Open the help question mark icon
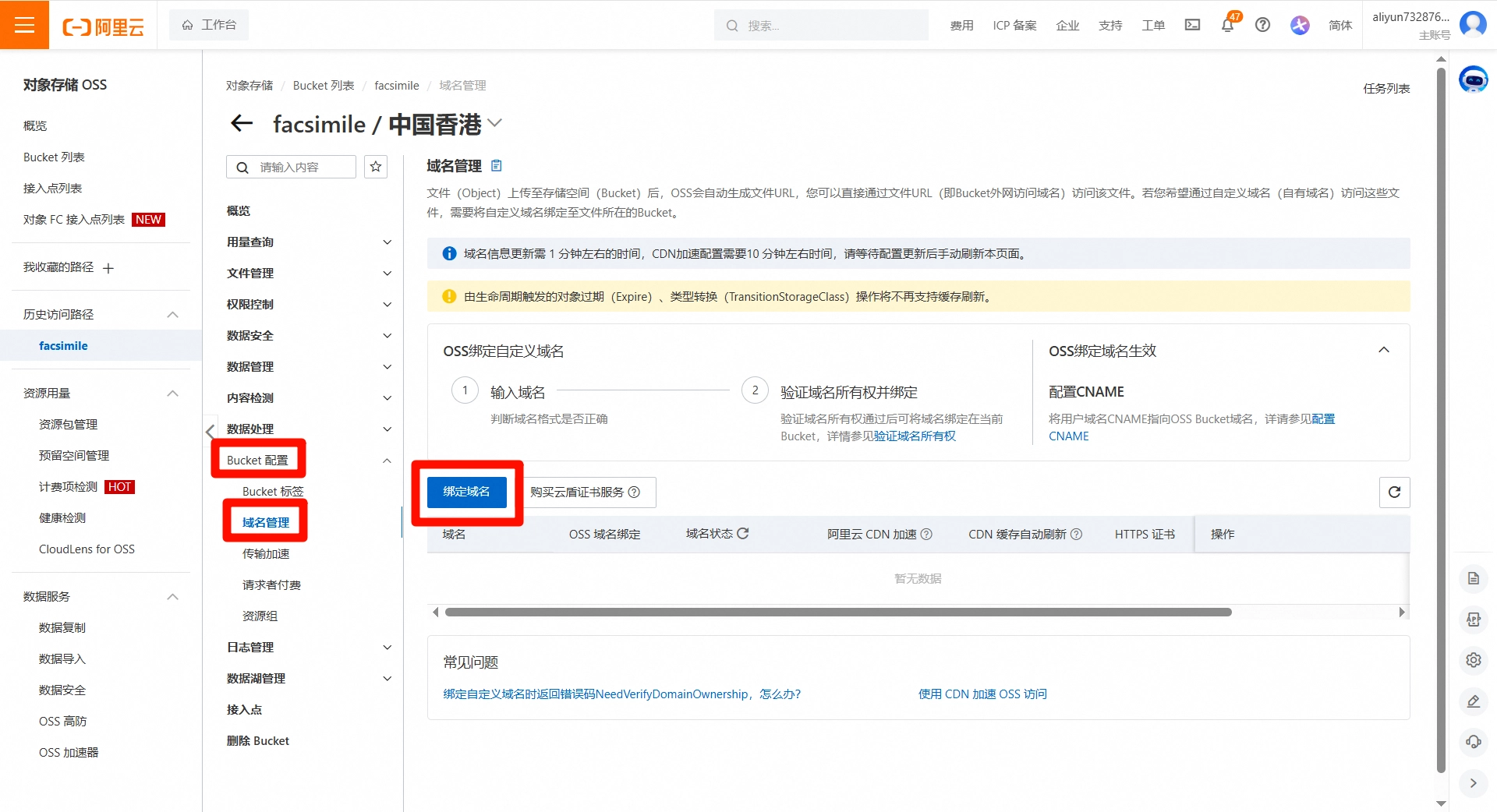 [x=1262, y=25]
